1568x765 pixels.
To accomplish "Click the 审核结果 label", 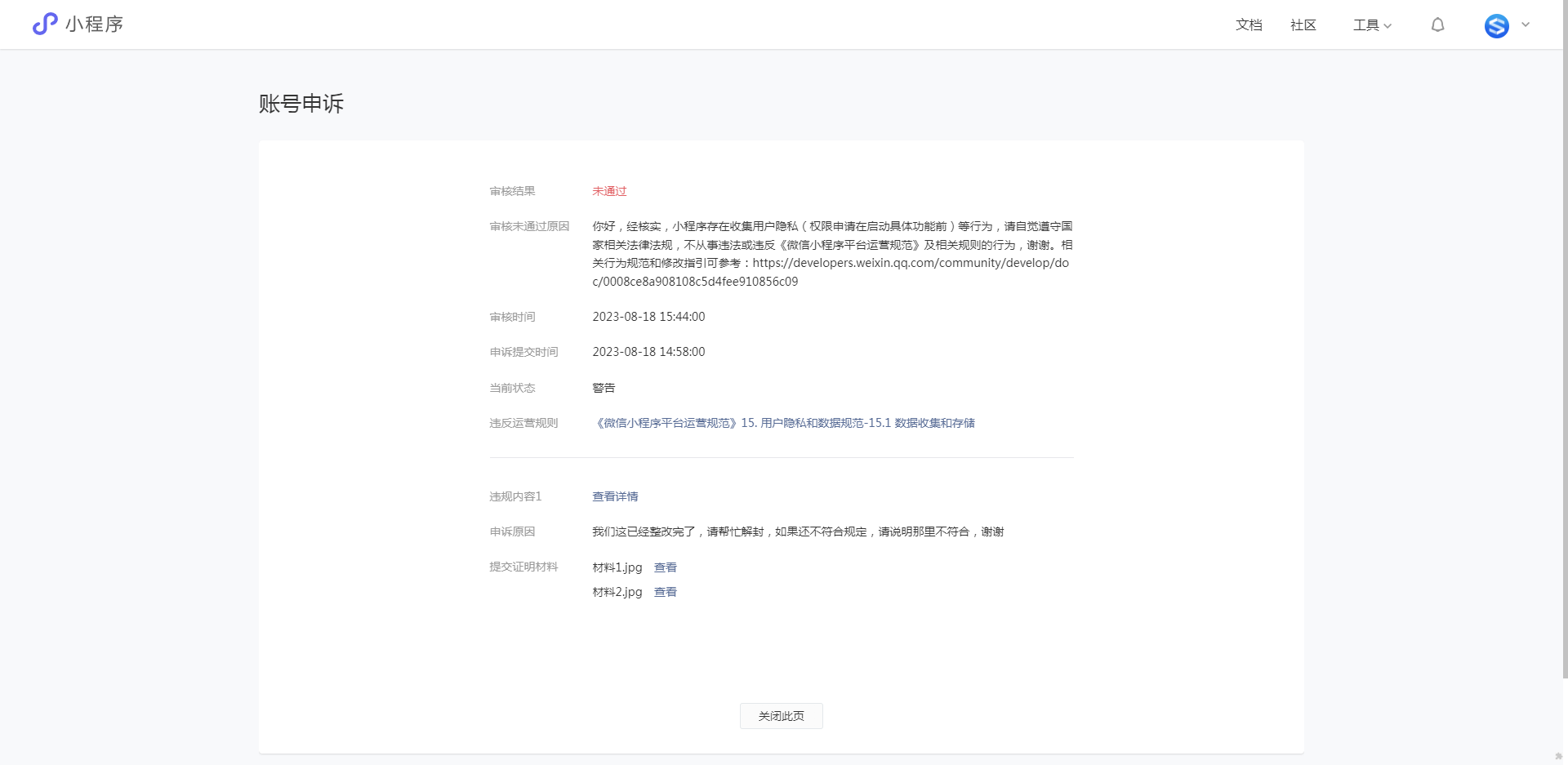I will (512, 191).
